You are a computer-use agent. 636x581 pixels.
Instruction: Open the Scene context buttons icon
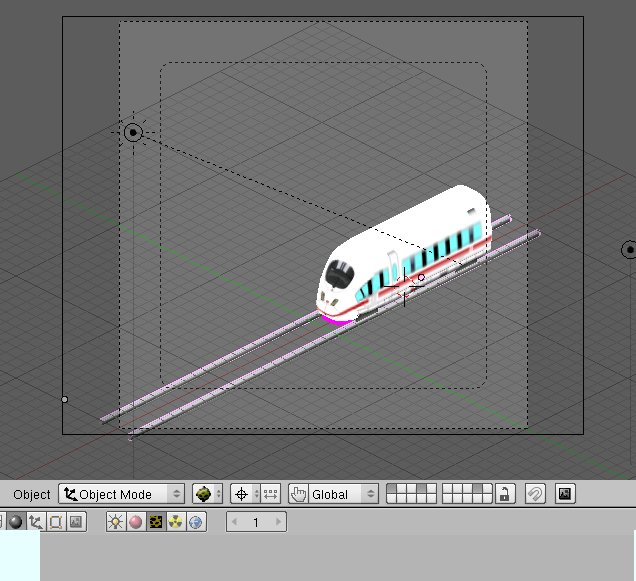(75, 522)
